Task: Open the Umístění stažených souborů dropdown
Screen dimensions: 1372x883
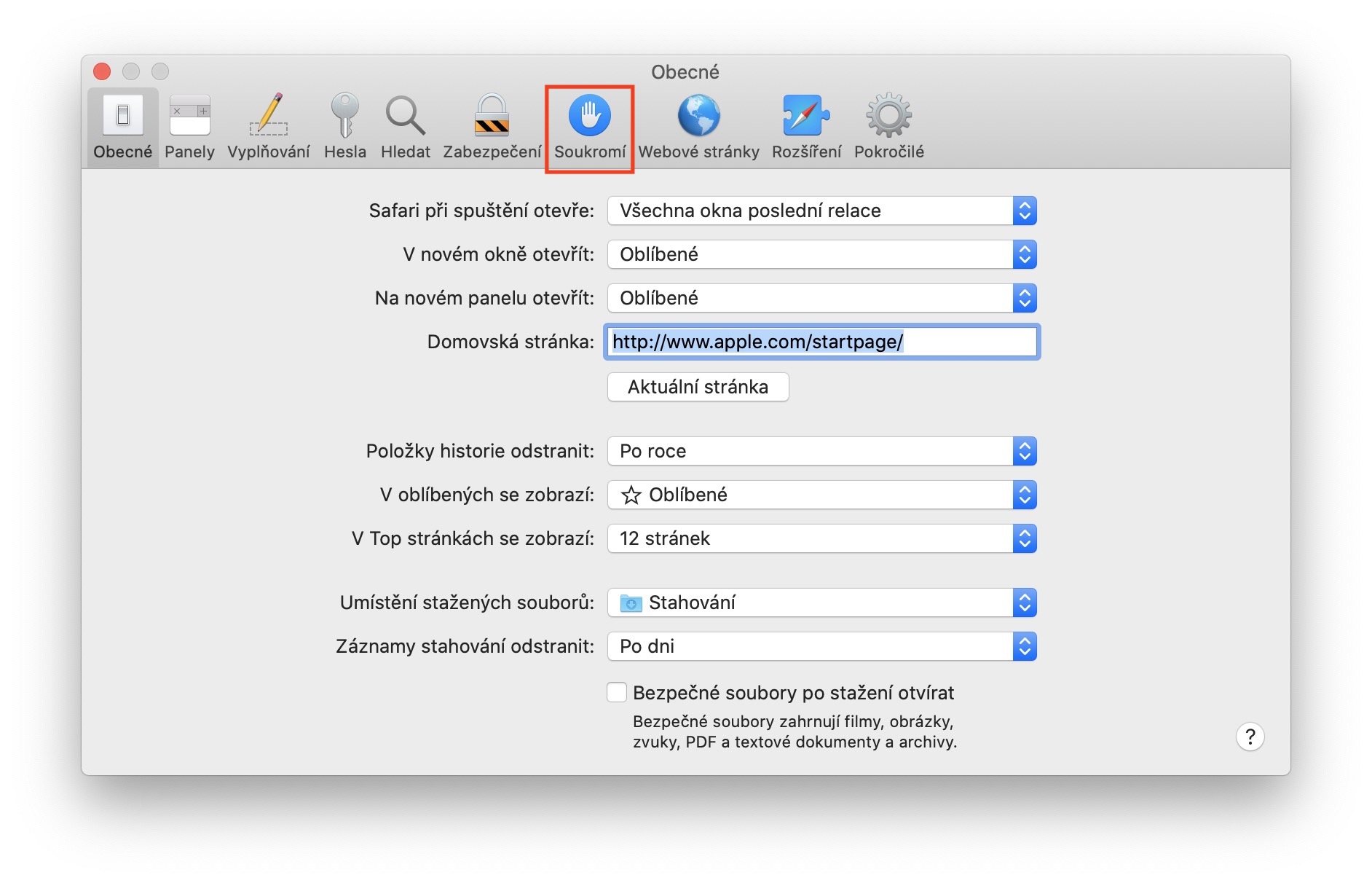Action: point(821,603)
